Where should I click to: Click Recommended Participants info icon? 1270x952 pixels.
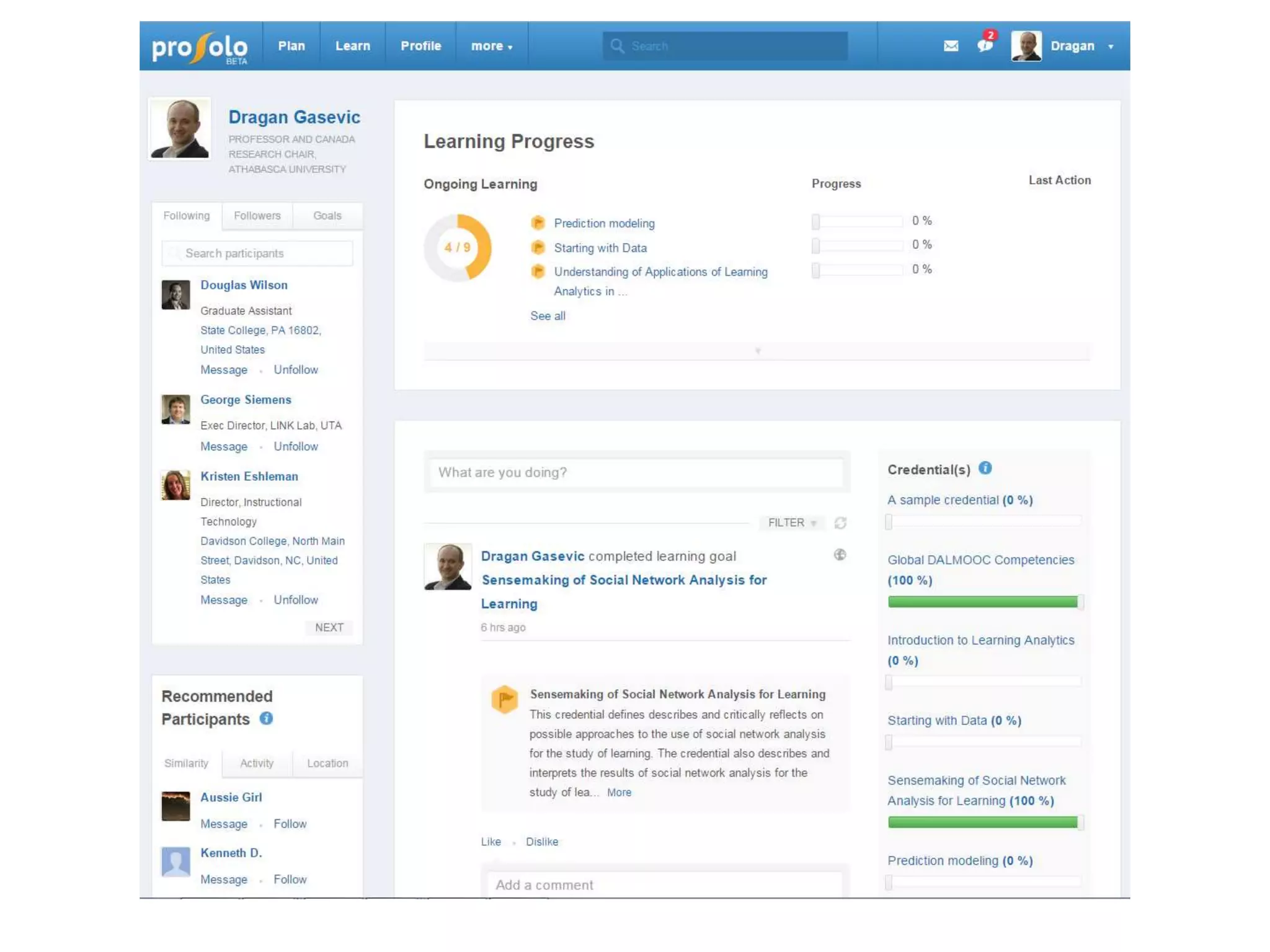[266, 718]
